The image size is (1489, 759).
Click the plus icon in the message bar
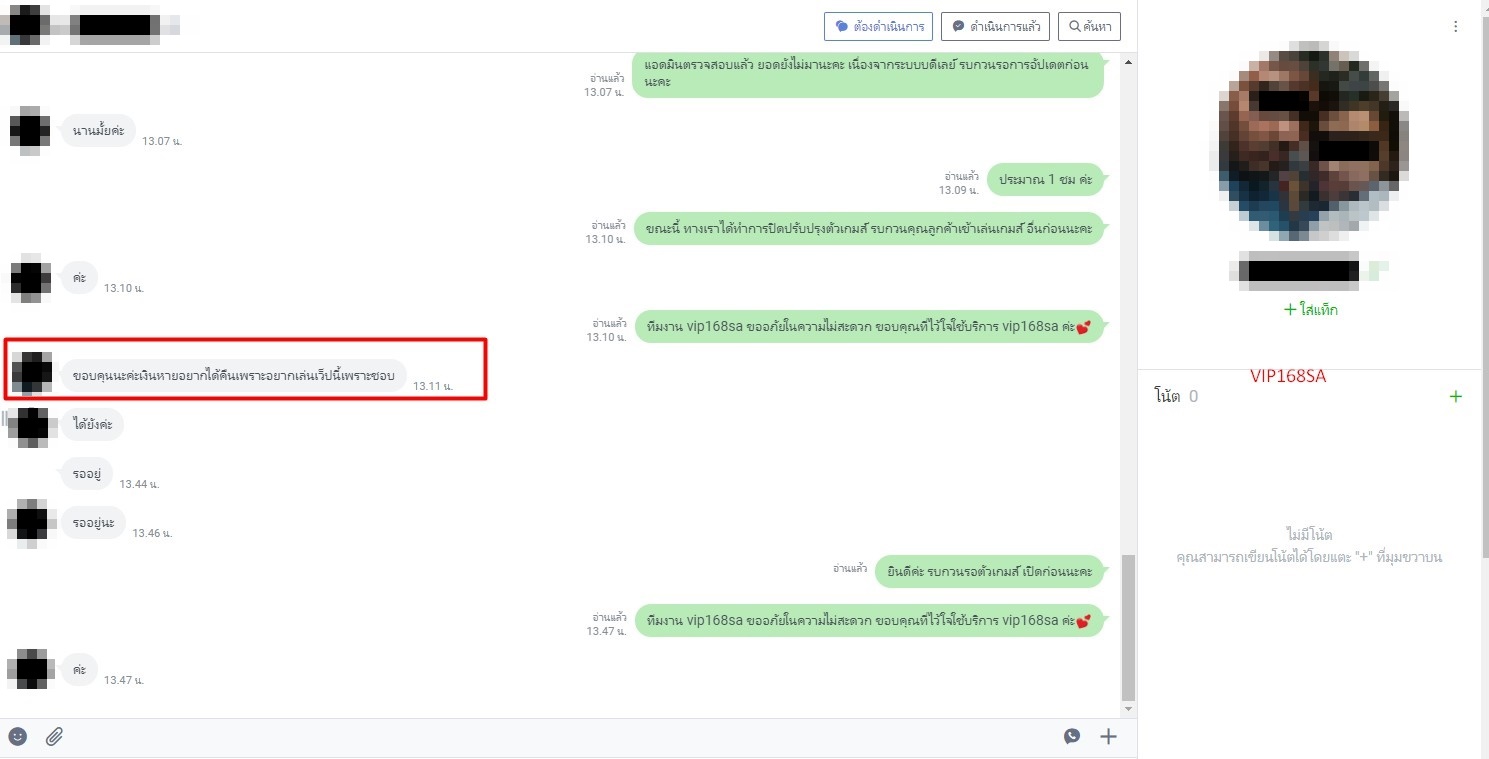[1108, 737]
